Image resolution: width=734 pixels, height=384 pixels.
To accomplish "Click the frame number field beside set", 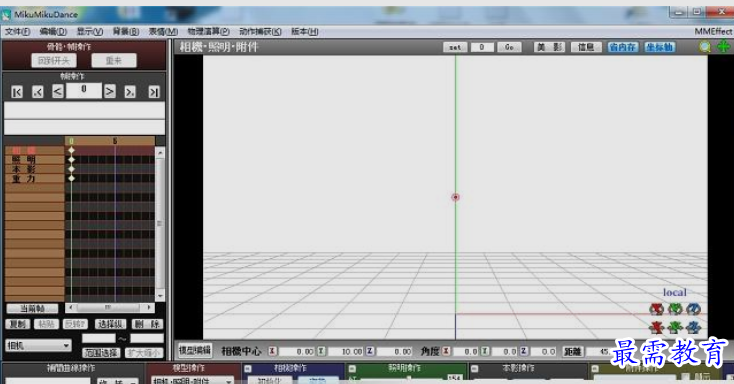I will pos(482,47).
